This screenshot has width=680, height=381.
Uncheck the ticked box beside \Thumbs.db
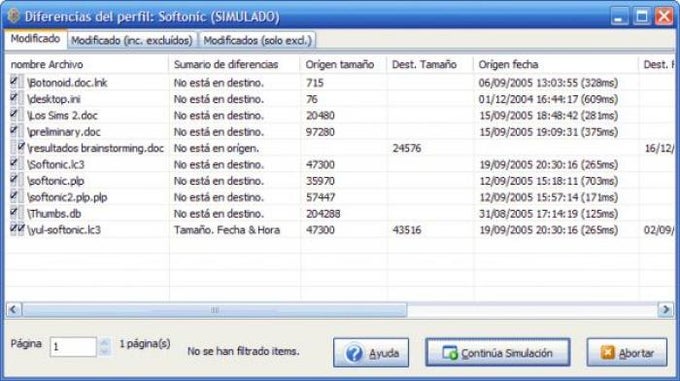pos(13,213)
